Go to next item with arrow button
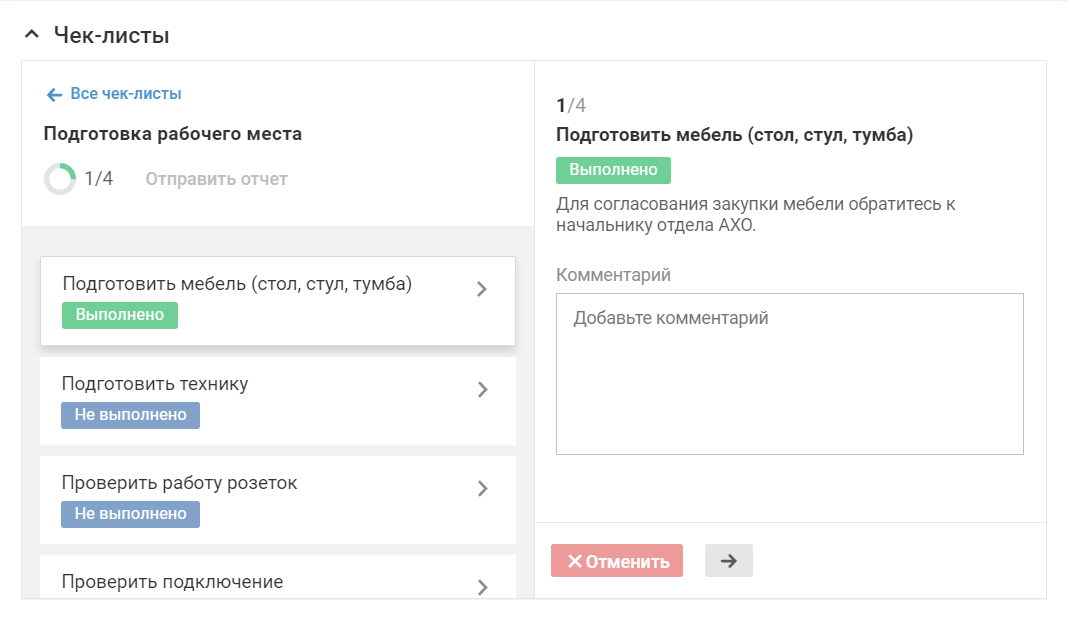The image size is (1068, 624). pos(728,561)
